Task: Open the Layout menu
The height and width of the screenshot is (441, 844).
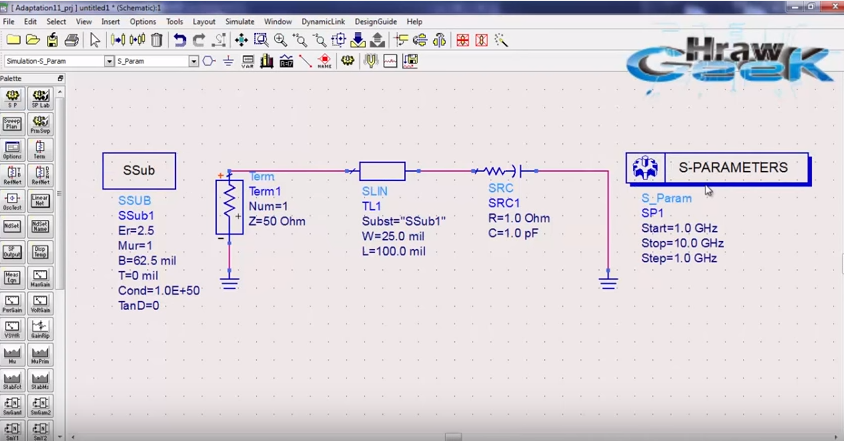Action: [x=204, y=22]
